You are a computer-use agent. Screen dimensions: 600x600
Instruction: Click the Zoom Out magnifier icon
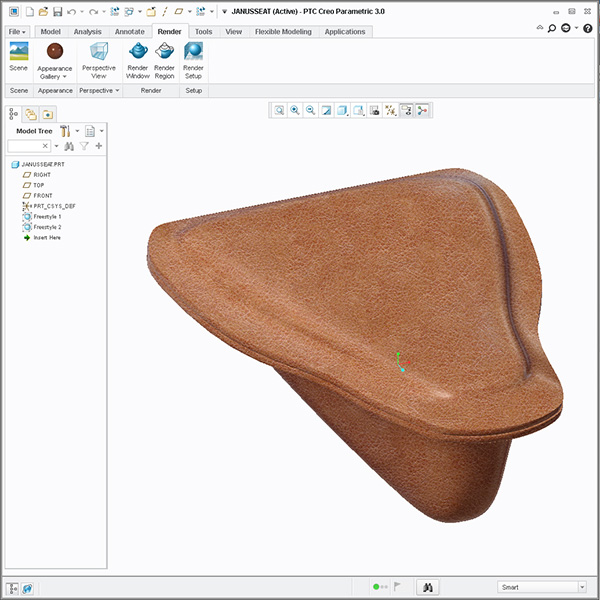coord(310,111)
